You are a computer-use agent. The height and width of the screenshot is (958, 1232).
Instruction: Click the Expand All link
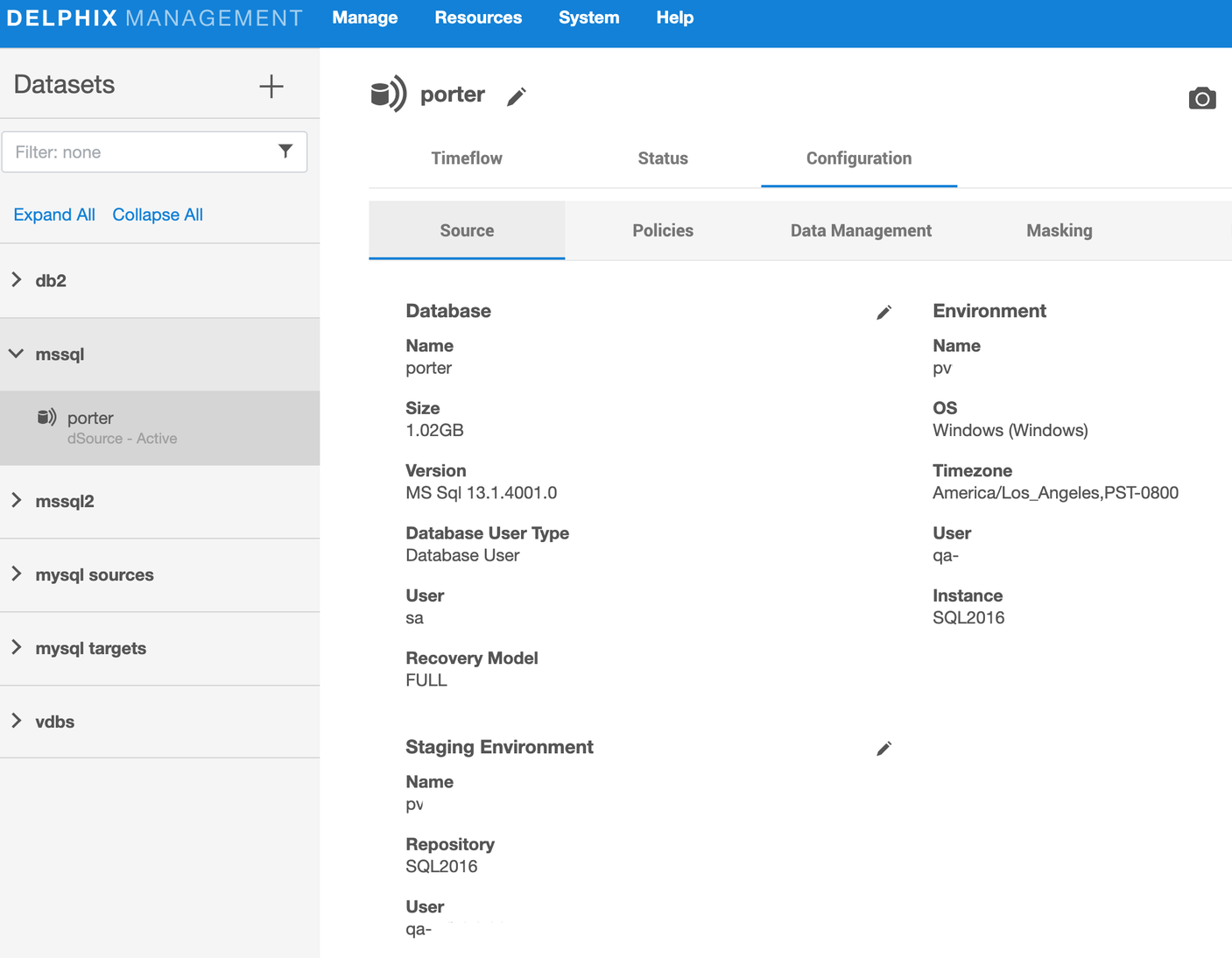[54, 215]
